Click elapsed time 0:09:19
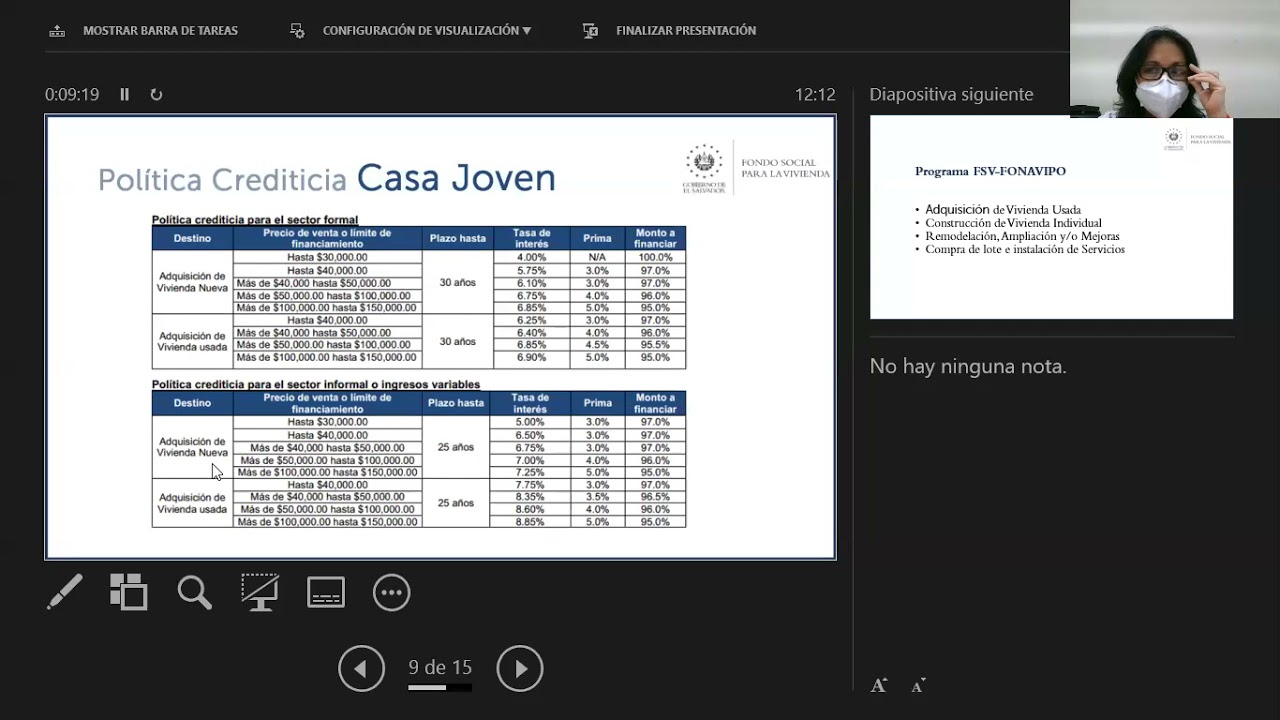 (x=72, y=94)
